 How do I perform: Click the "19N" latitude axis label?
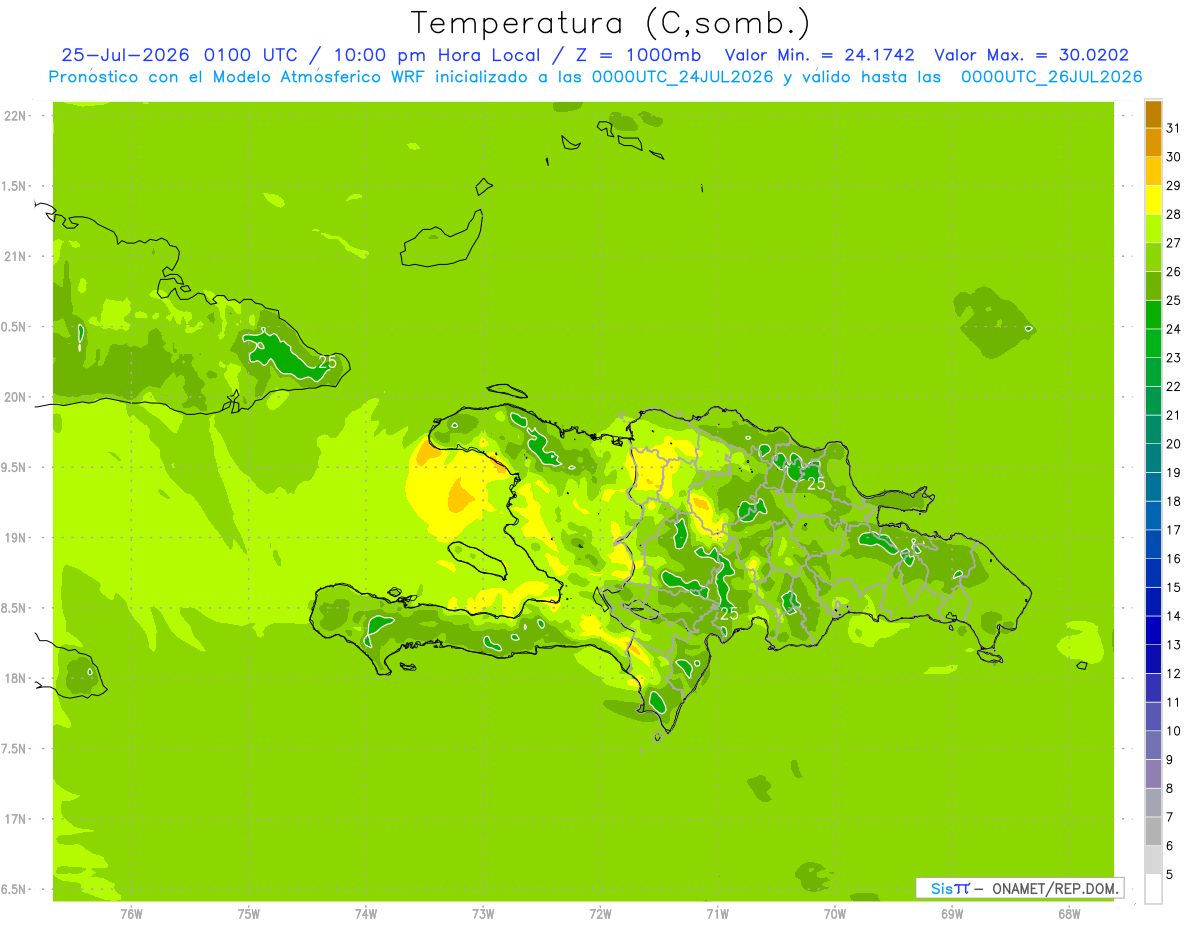point(16,538)
